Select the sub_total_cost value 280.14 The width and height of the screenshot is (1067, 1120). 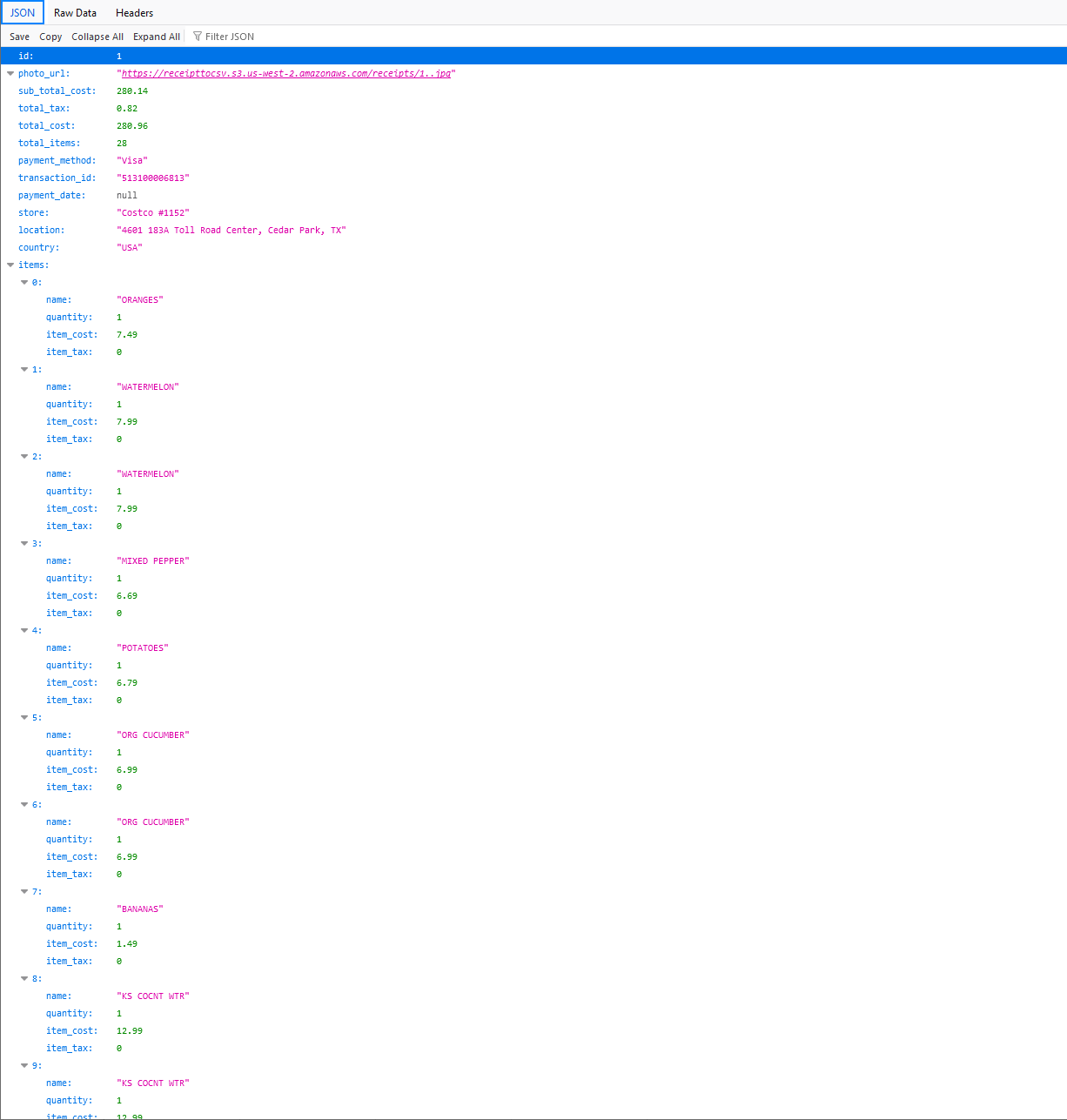(132, 91)
